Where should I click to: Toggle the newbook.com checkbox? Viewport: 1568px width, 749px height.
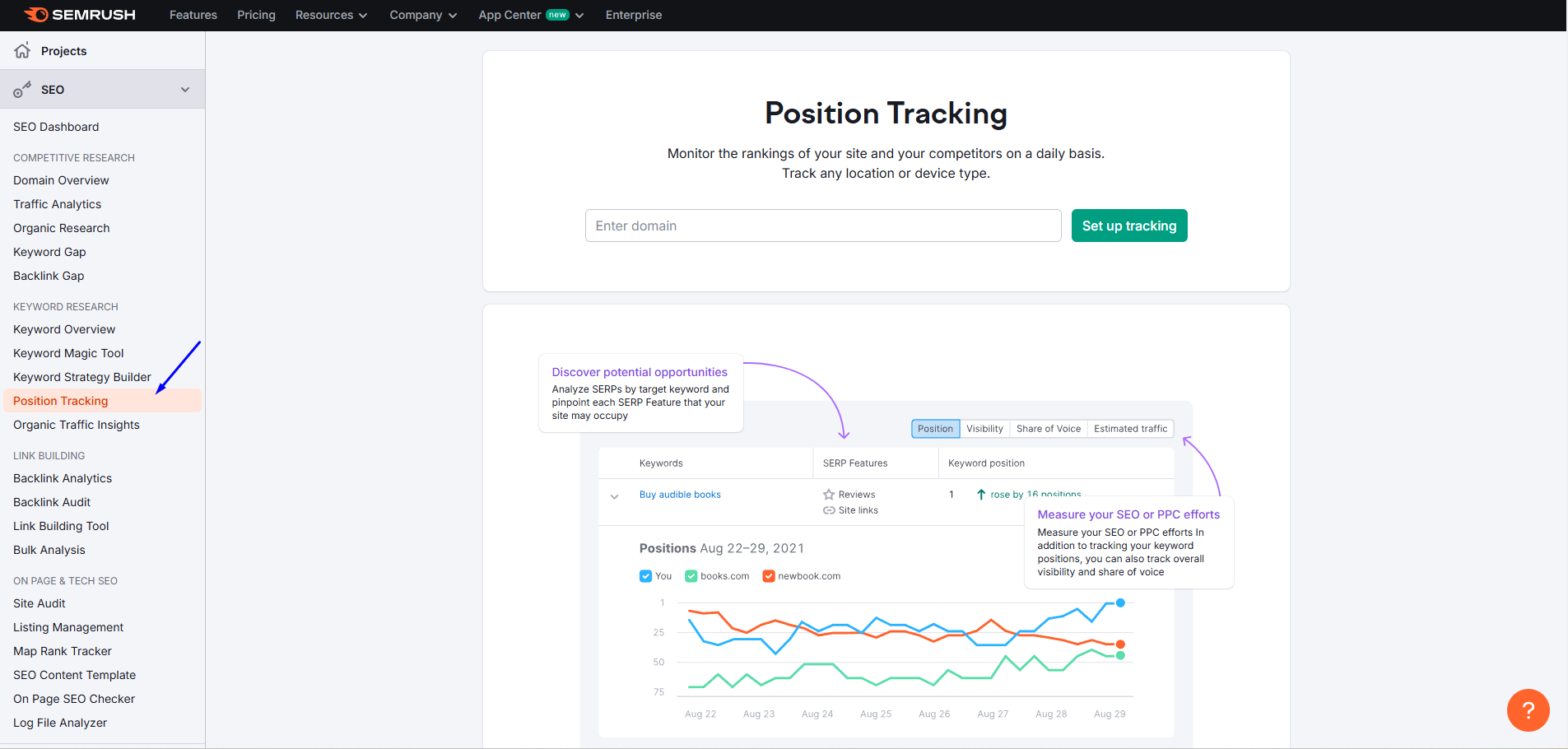click(769, 576)
